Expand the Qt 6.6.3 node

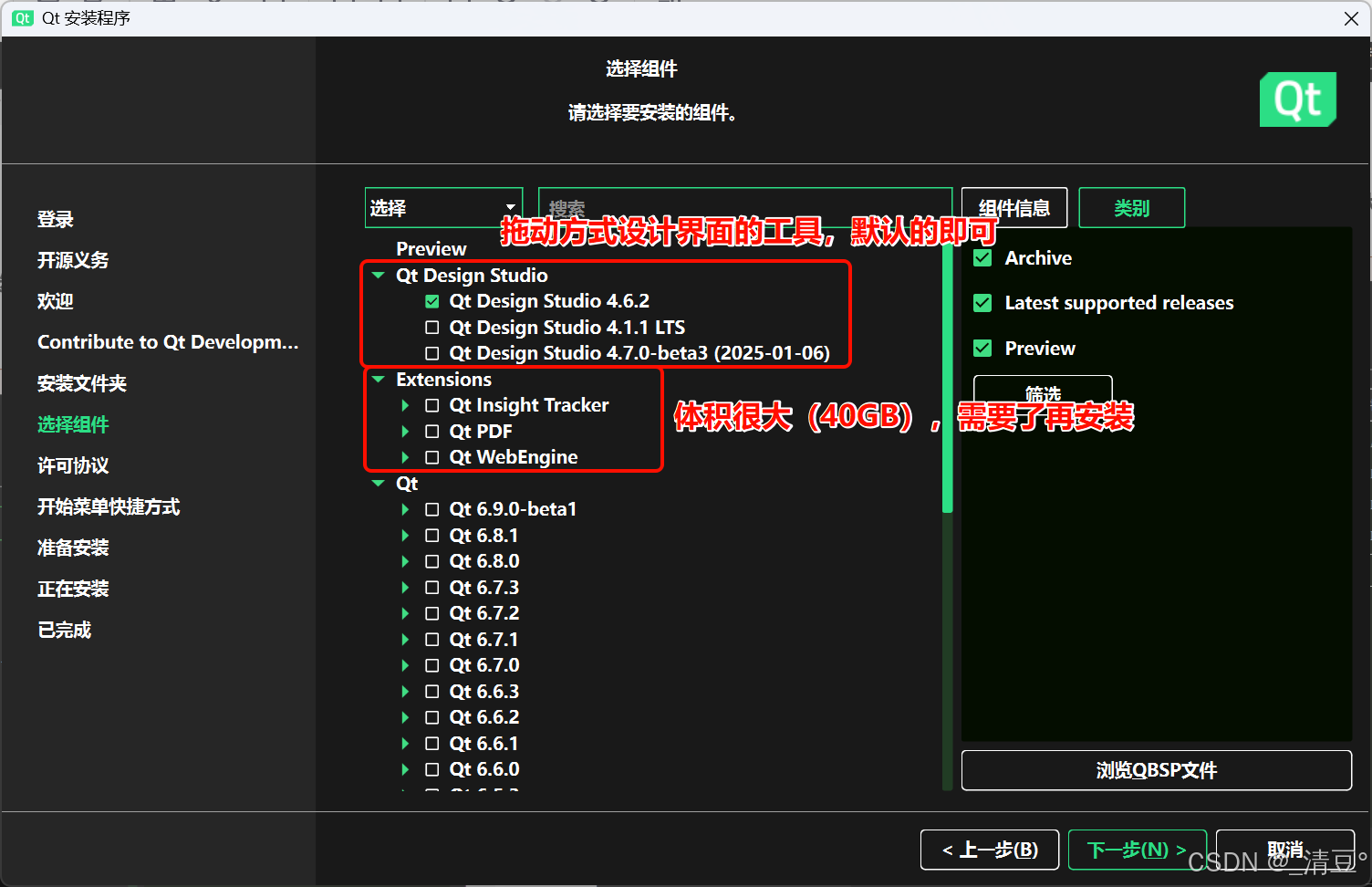pos(405,692)
